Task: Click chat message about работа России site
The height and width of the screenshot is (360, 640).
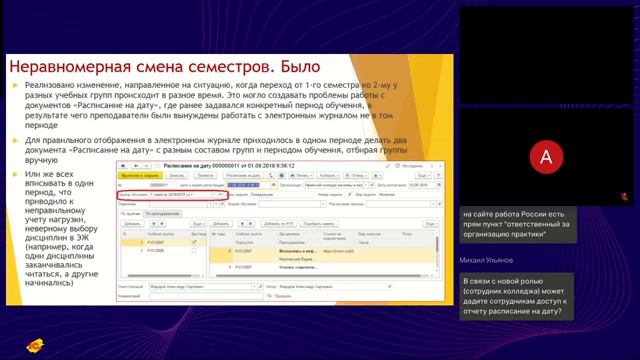Action: pyautogui.click(x=518, y=224)
